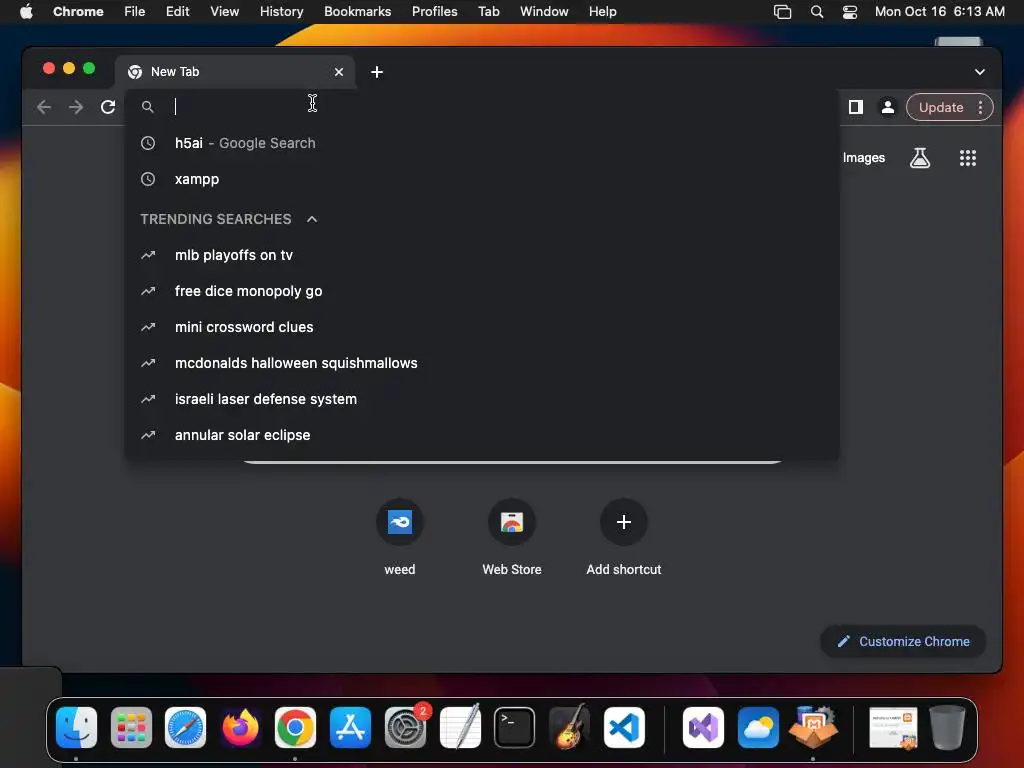
Task: Open XAMPP installer box in dock
Action: (x=813, y=728)
